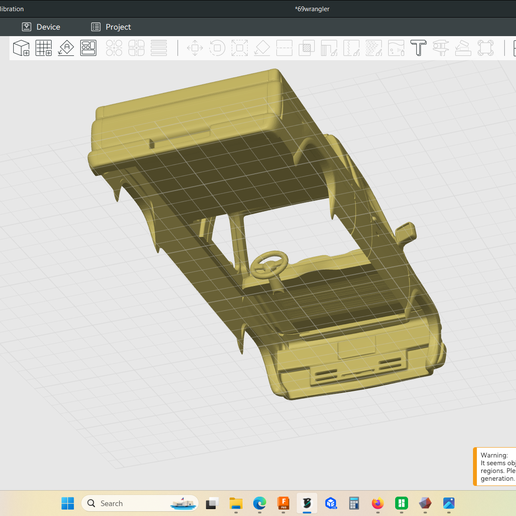Switch to the Device tab
This screenshot has height=516, width=516.
(41, 27)
